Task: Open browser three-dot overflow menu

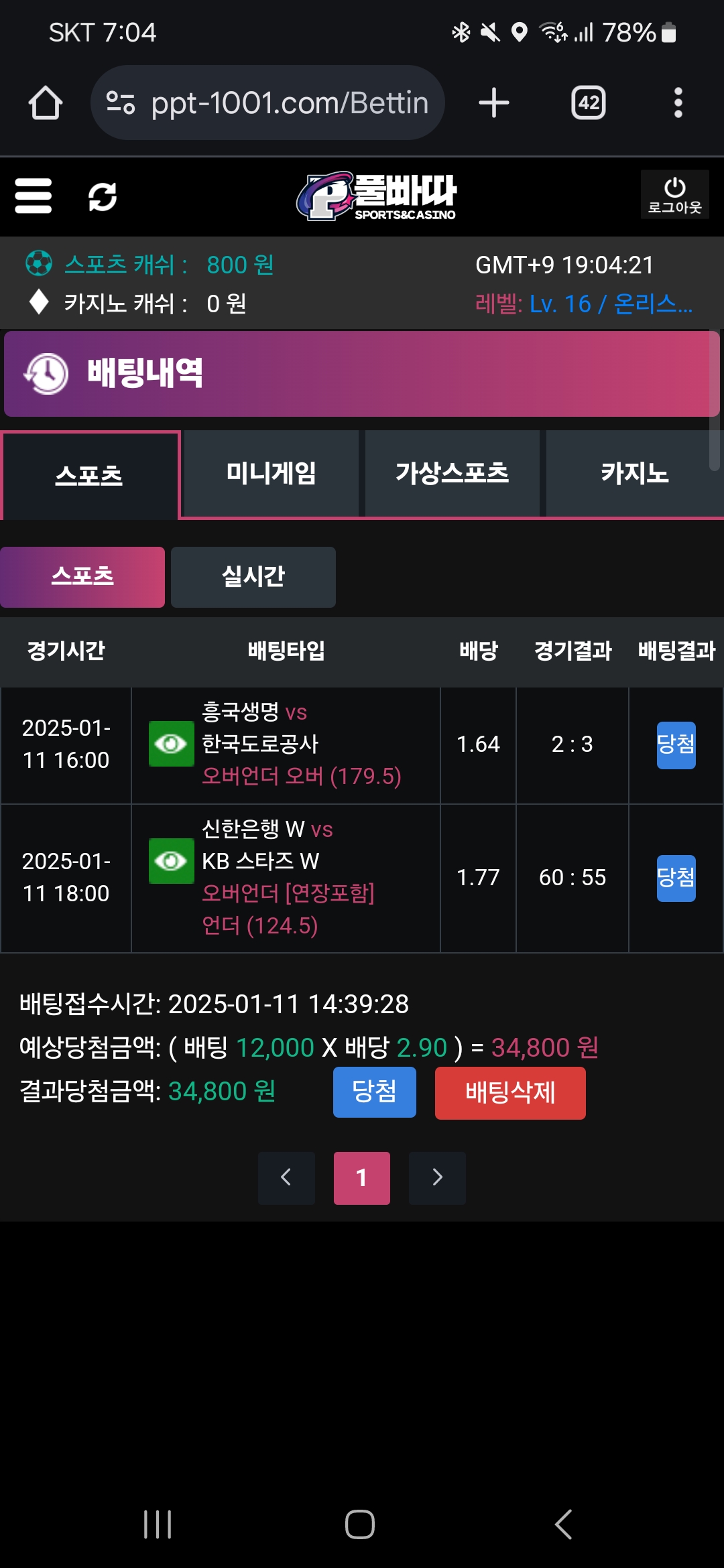Action: (x=678, y=103)
